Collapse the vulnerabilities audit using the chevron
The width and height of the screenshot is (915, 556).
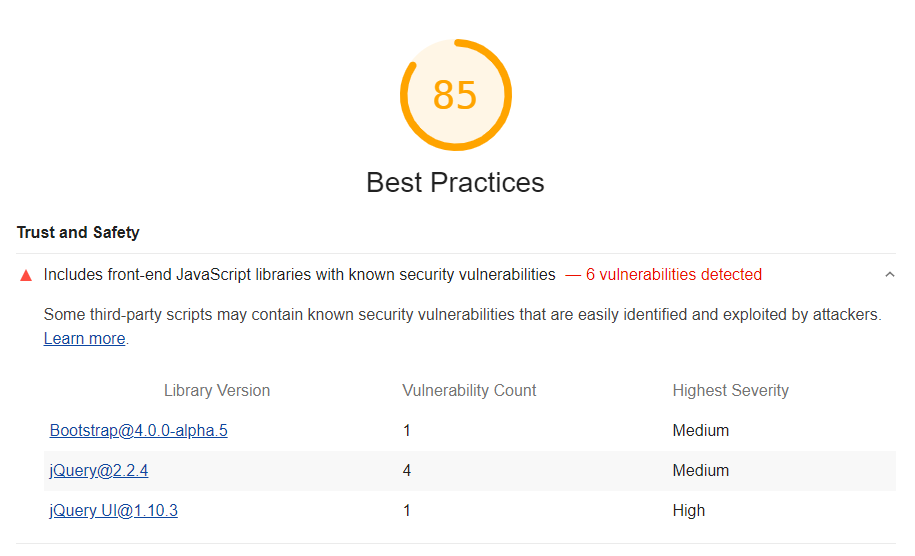tap(889, 275)
